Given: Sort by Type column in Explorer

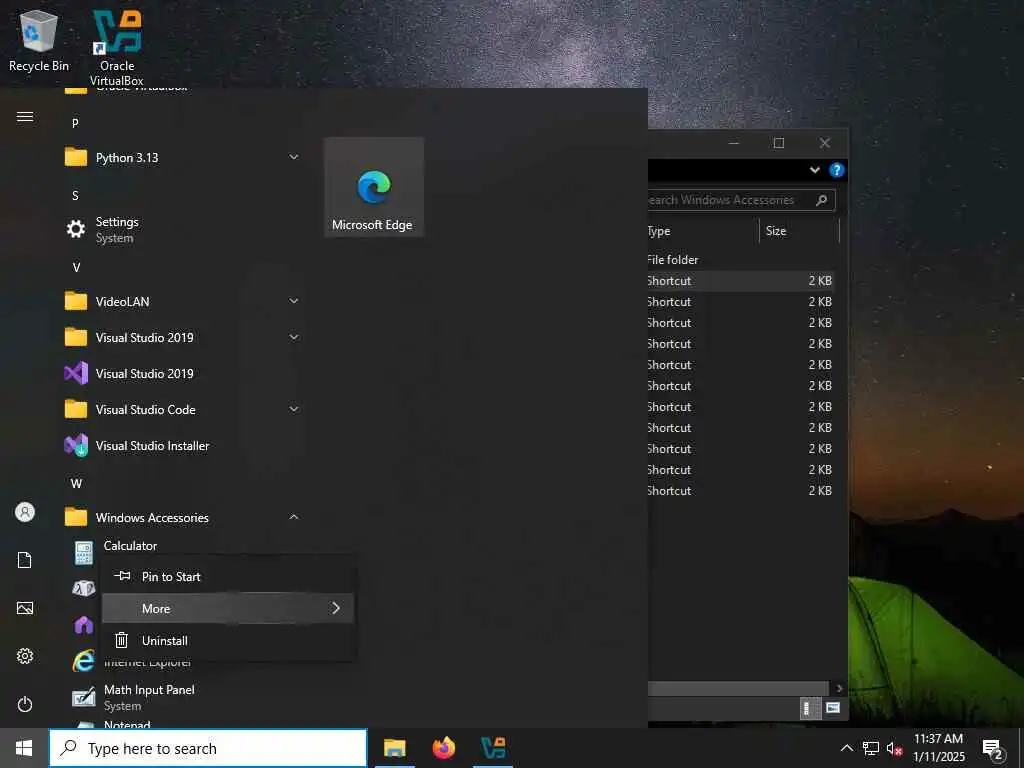Looking at the screenshot, I should pos(703,231).
